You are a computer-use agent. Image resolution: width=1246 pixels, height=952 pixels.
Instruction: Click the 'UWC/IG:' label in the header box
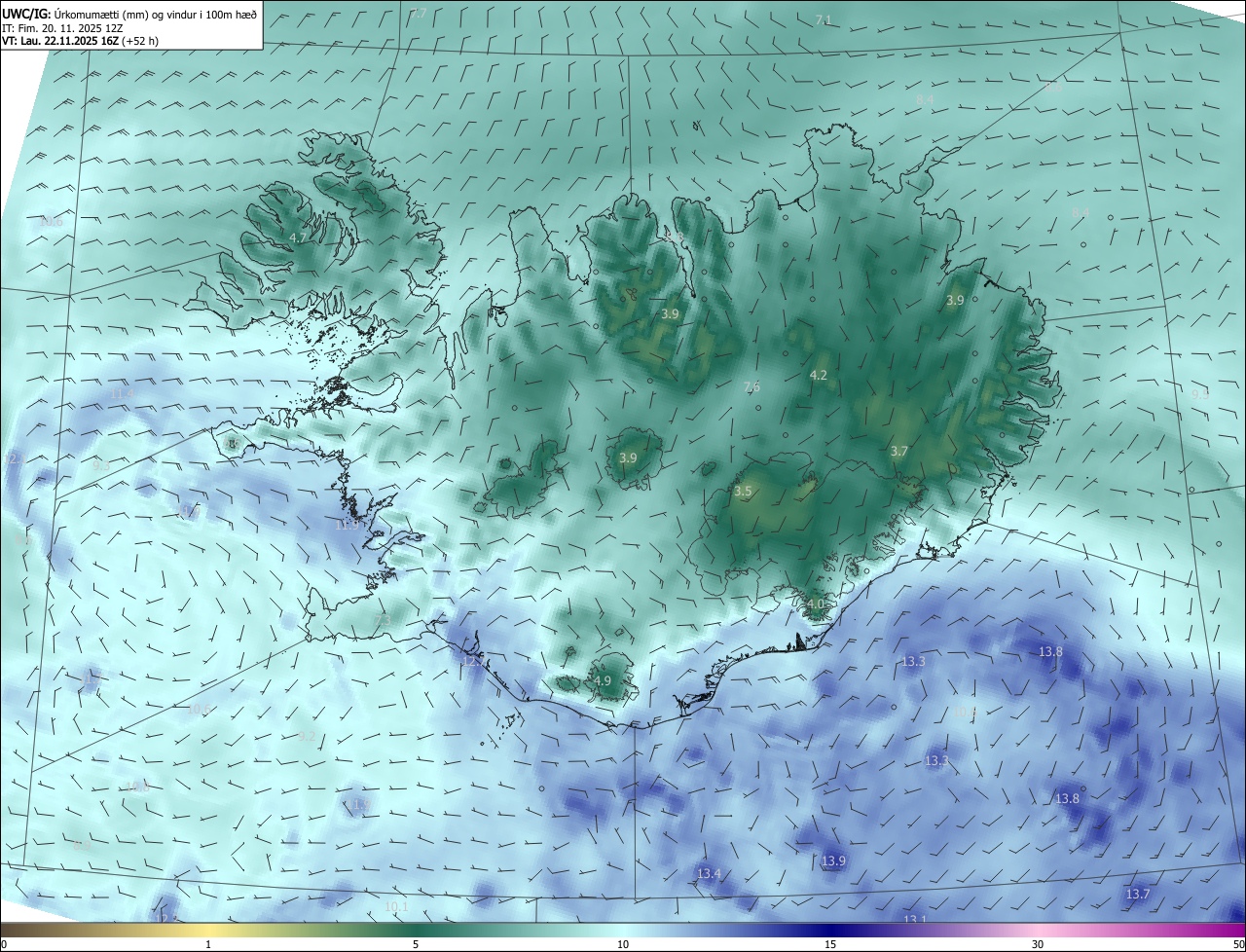coord(27,14)
